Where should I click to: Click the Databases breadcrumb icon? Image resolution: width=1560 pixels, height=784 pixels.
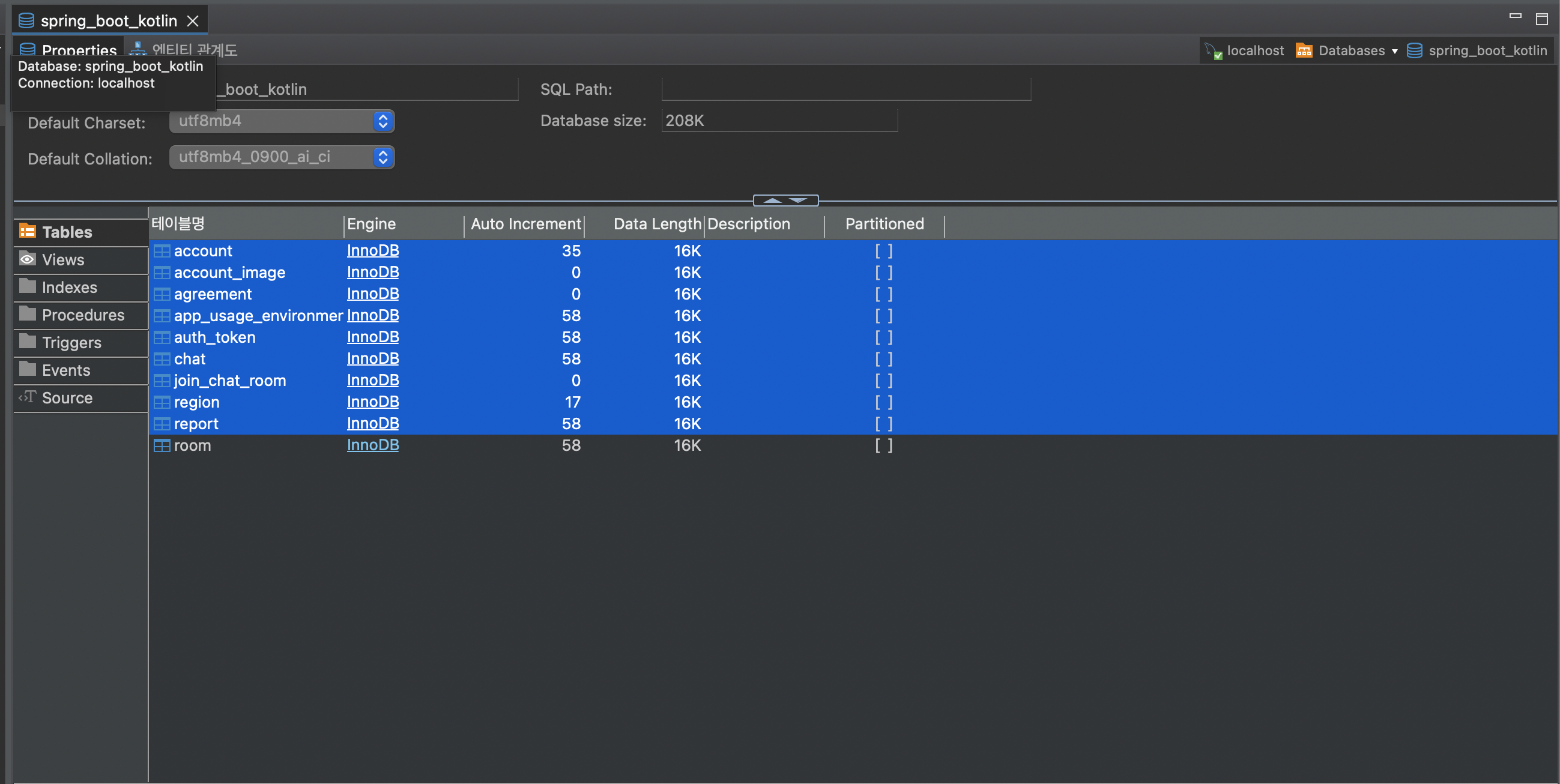coord(1304,51)
